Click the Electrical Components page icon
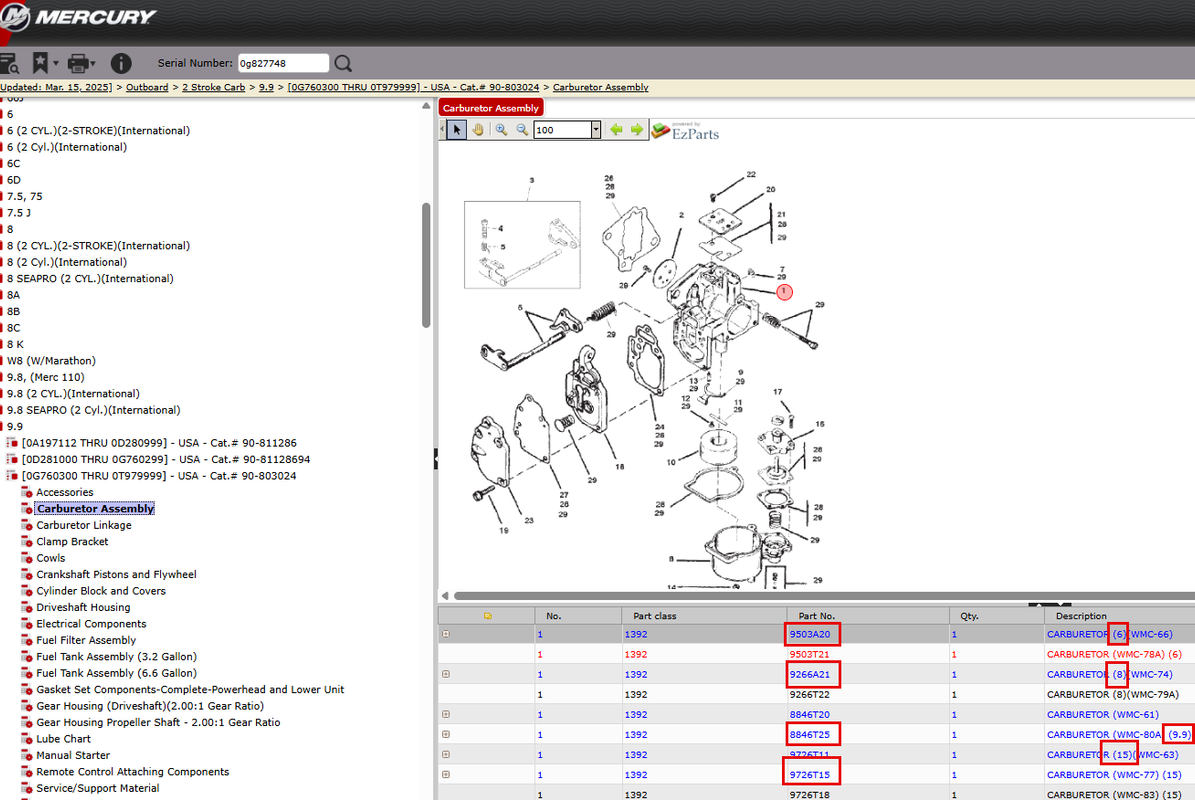 pos(27,624)
